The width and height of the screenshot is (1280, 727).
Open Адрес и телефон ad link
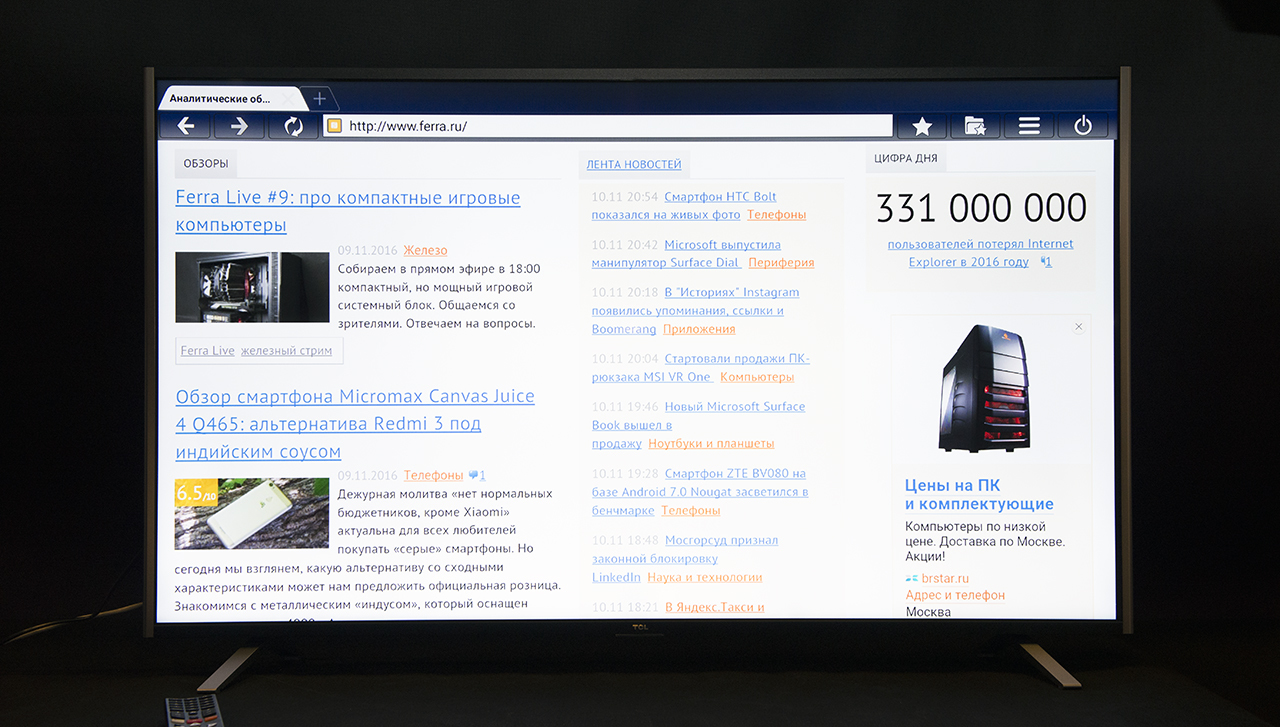click(x=955, y=595)
